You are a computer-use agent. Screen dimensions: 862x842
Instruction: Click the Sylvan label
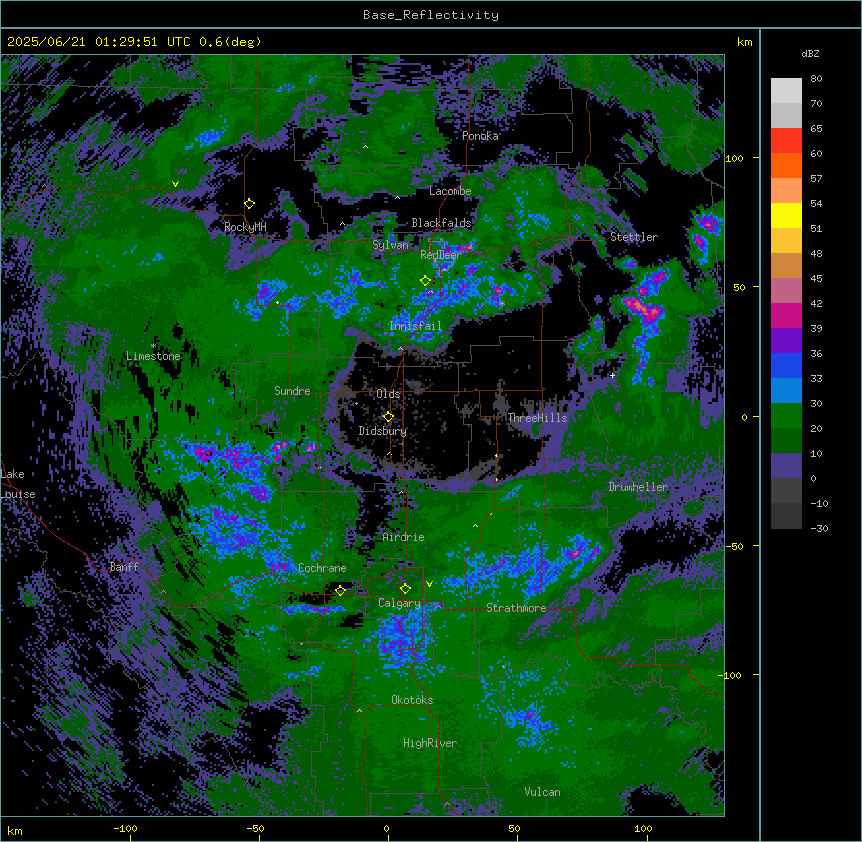[x=390, y=245]
